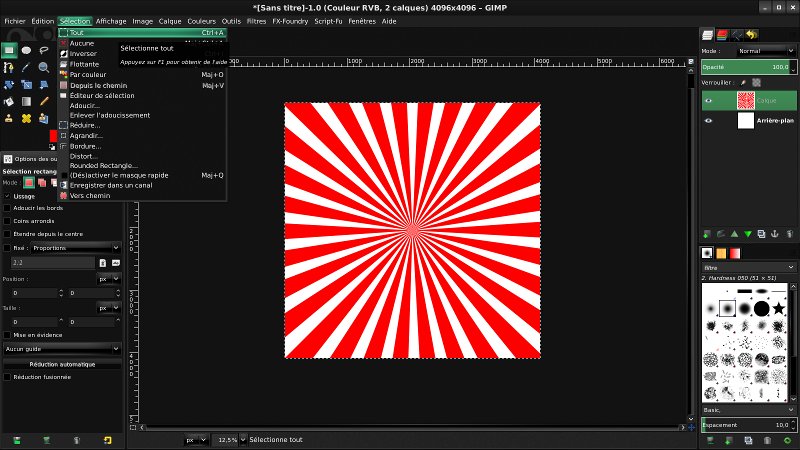Save tool options preset
800x450 pixels.
pyautogui.click(x=17, y=440)
